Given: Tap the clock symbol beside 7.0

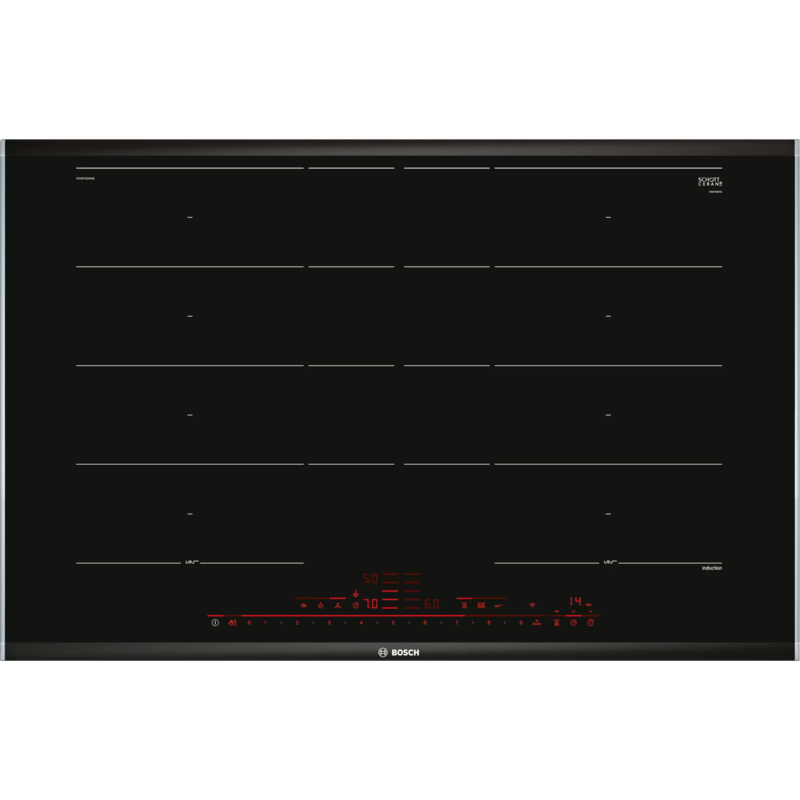Looking at the screenshot, I should (355, 605).
